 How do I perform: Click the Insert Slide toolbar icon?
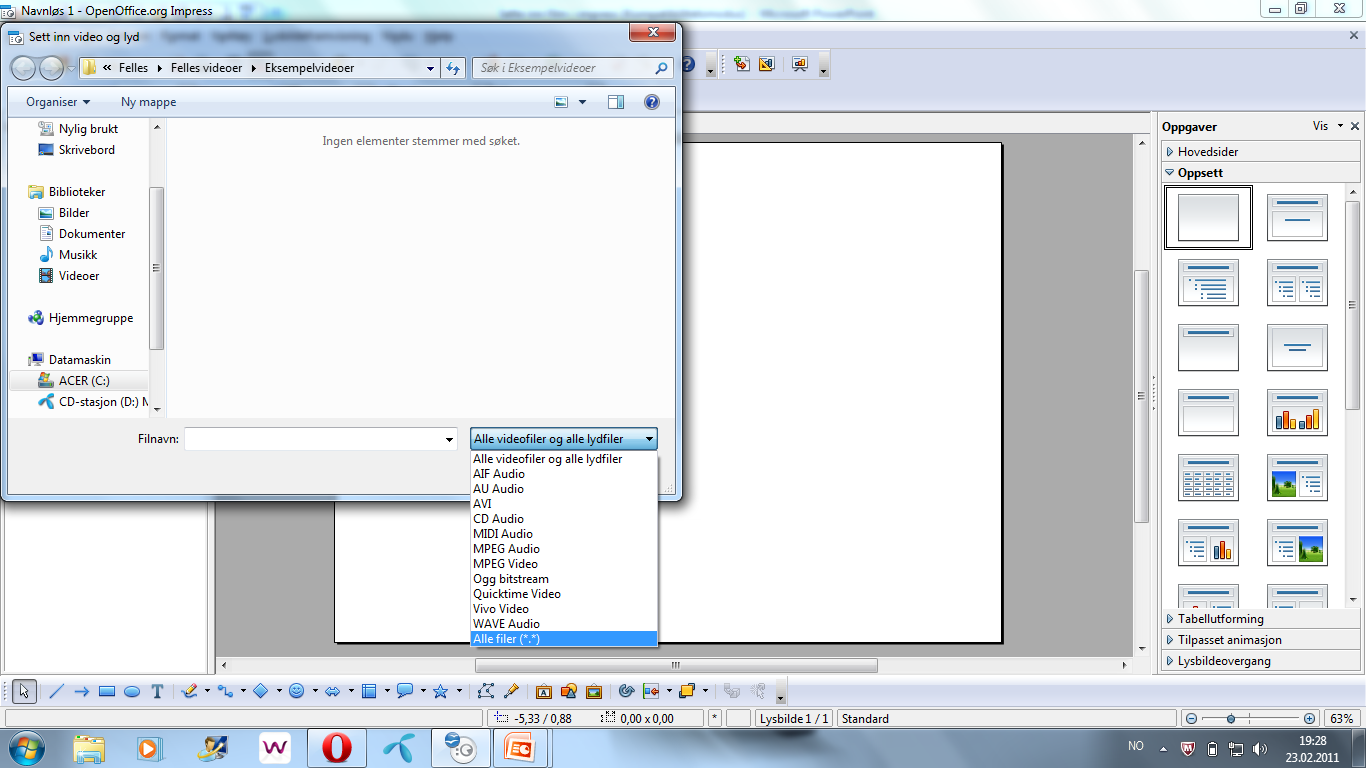pos(742,65)
